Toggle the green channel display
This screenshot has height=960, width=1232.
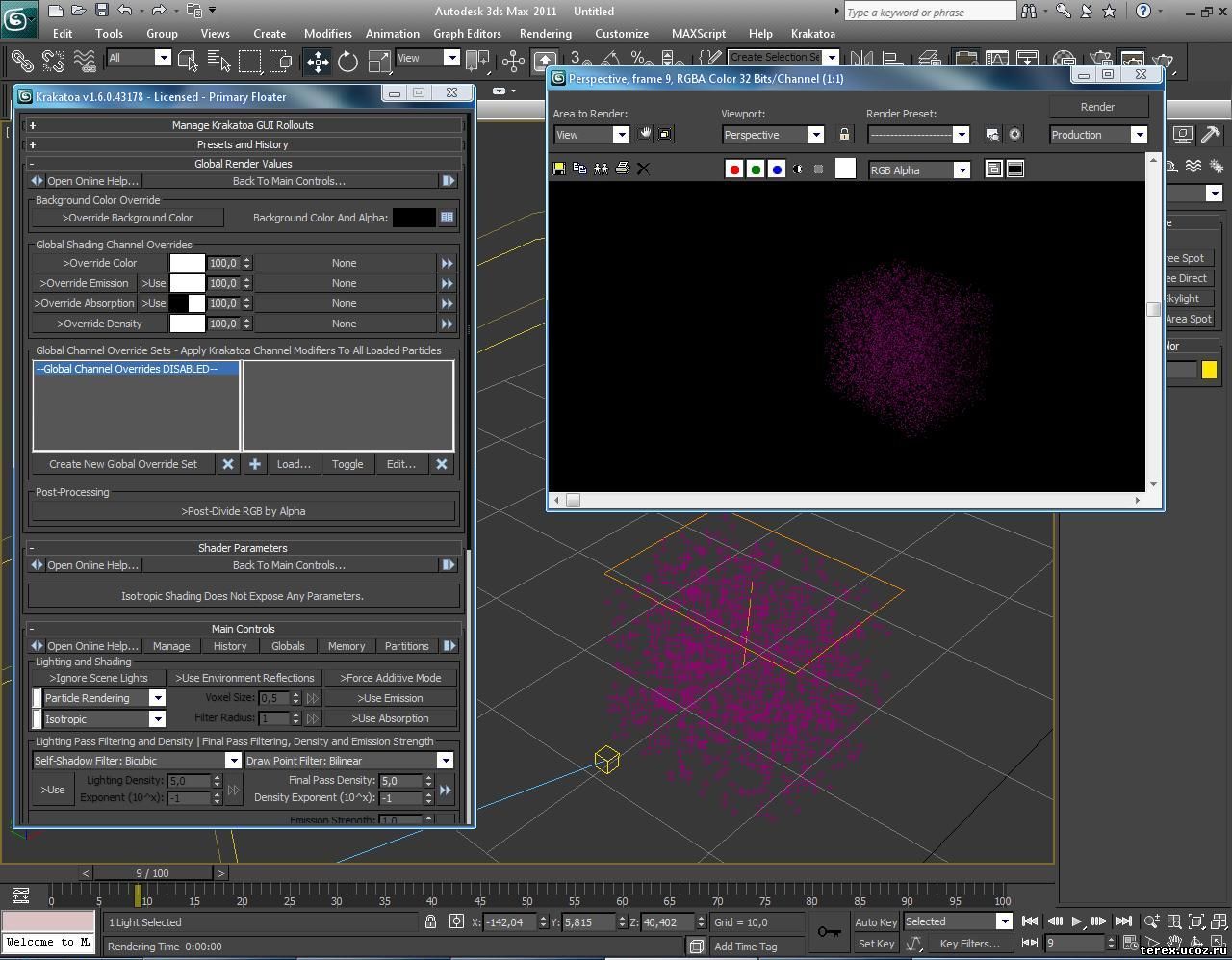[756, 169]
